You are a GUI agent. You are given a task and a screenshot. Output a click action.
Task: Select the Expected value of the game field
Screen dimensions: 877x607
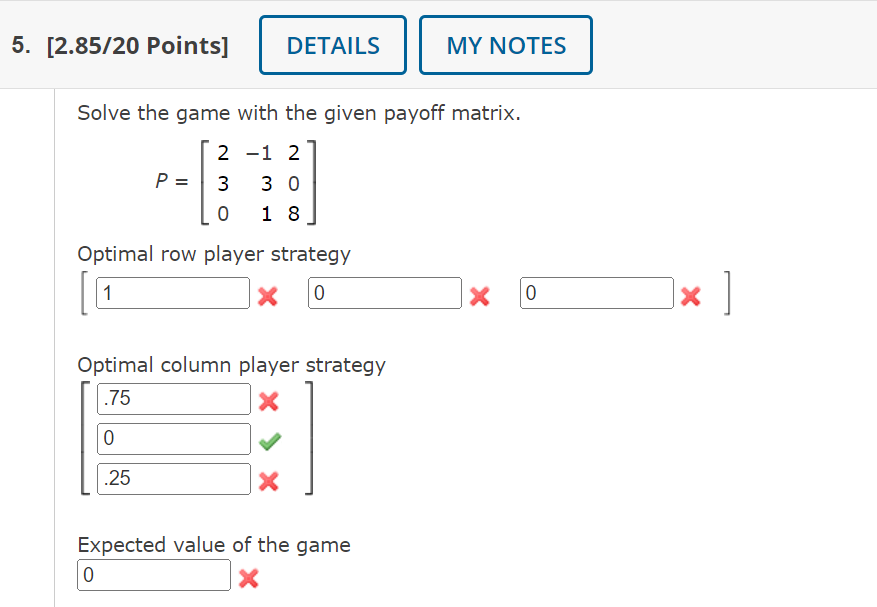[153, 574]
